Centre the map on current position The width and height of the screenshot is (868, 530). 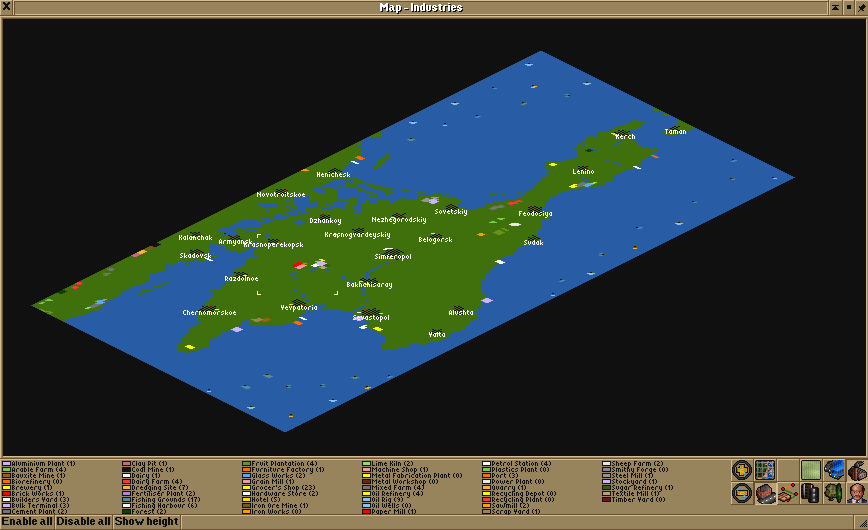(x=765, y=470)
